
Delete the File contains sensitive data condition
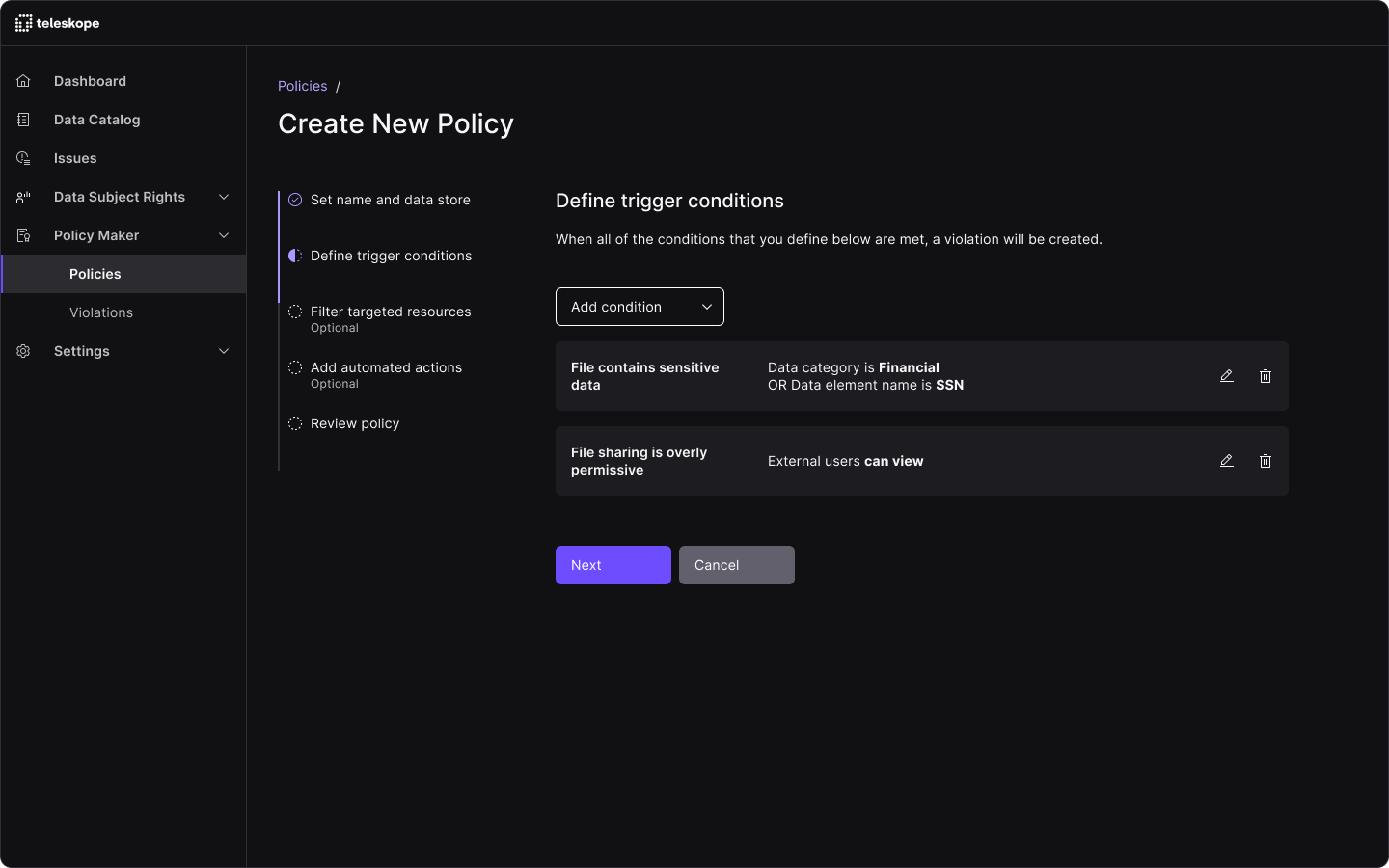click(x=1266, y=376)
